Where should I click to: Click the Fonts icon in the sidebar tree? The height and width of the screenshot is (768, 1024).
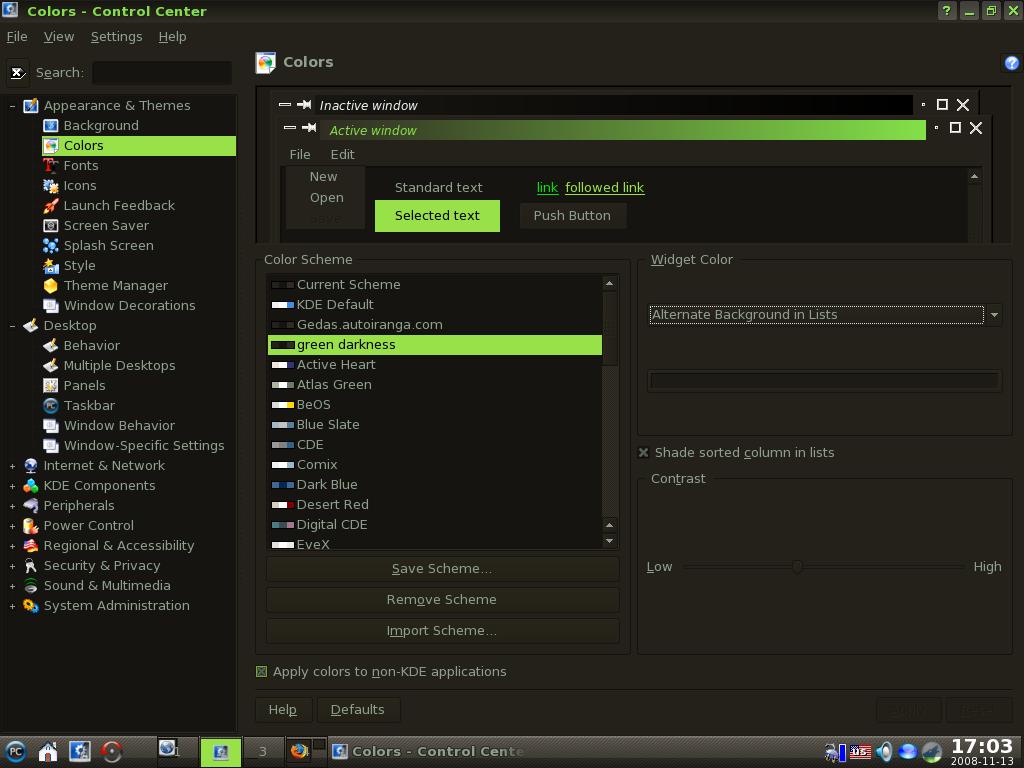[x=50, y=165]
